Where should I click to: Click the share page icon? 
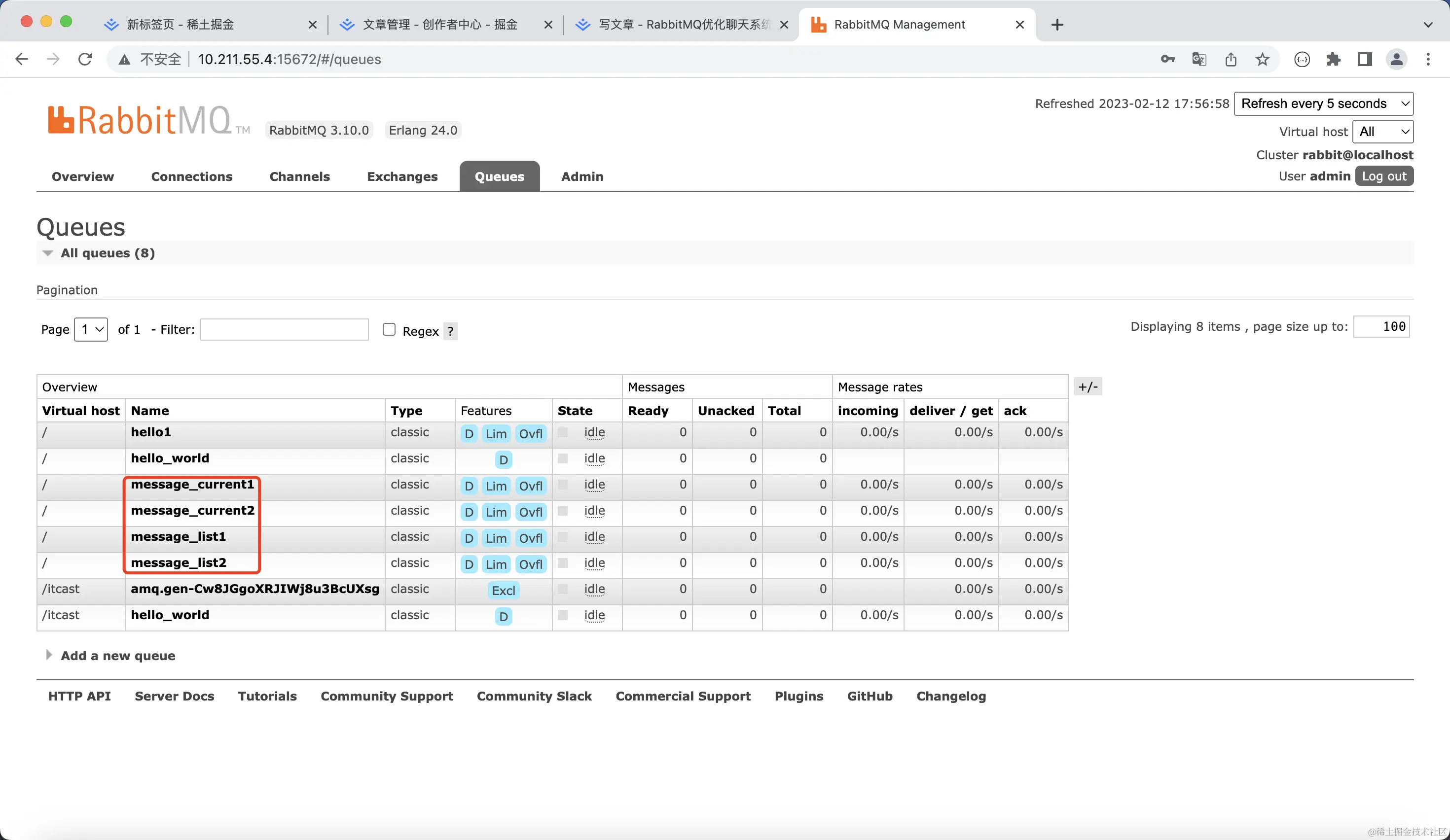[1231, 59]
